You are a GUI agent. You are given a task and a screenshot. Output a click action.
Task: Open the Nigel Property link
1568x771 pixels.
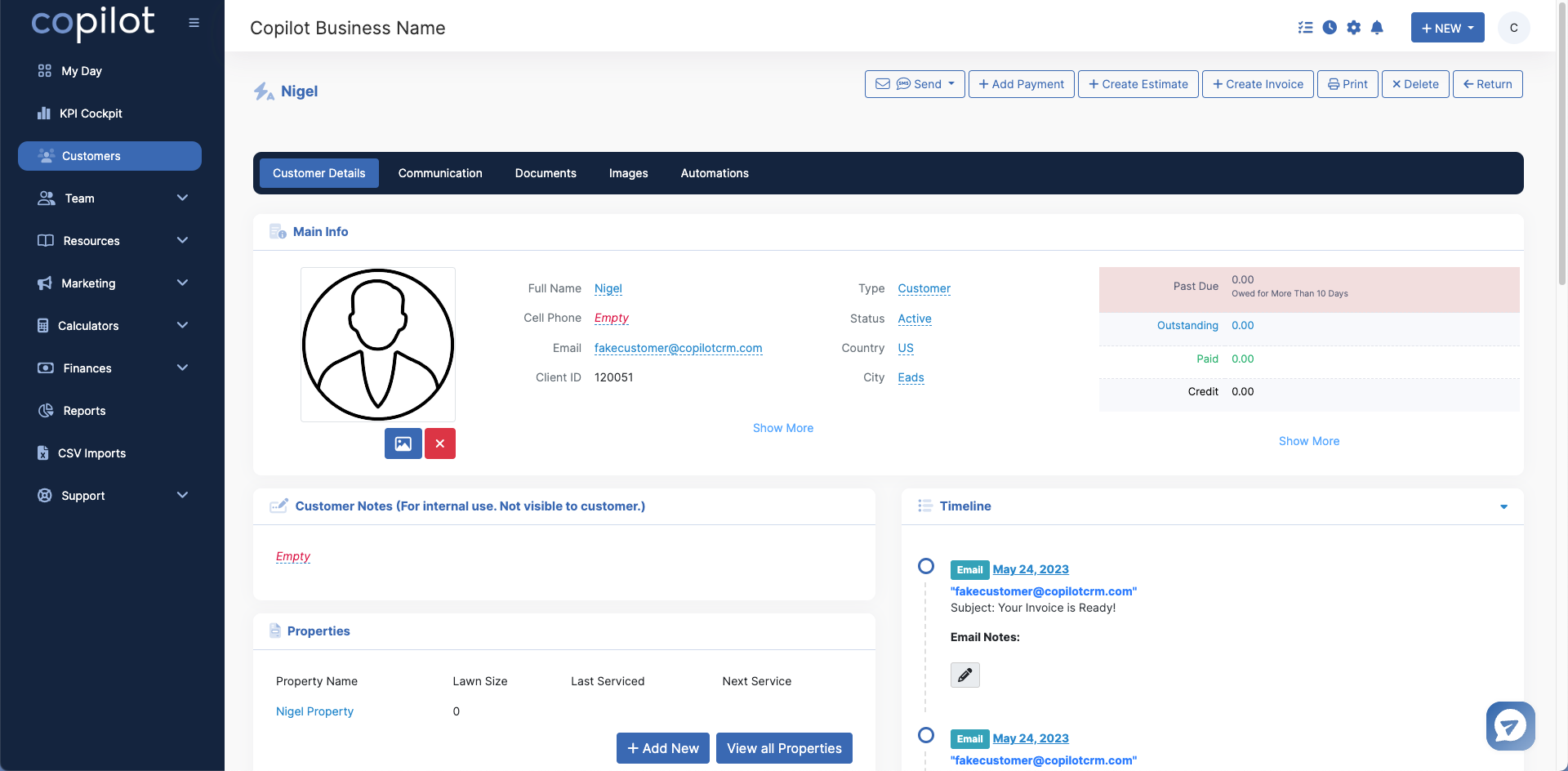[314, 711]
